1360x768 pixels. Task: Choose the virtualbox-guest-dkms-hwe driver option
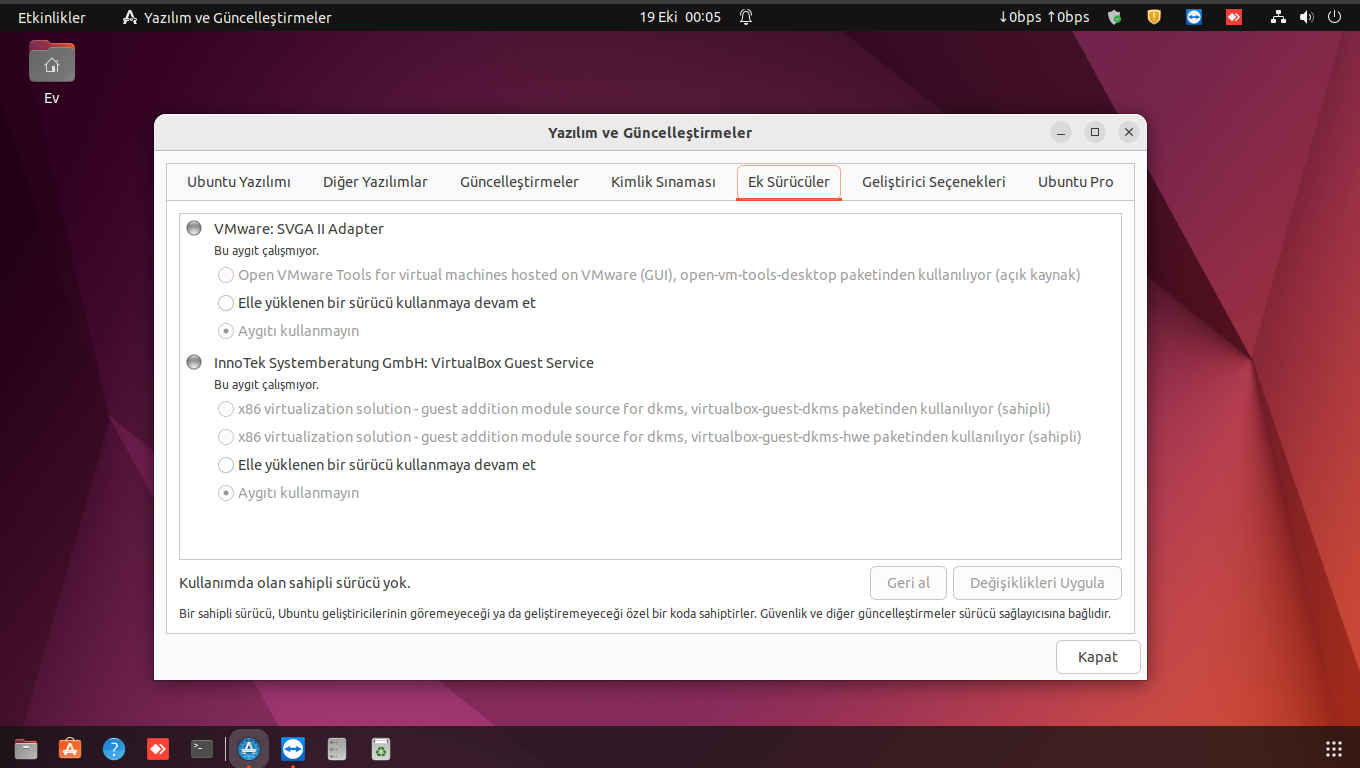pos(225,436)
